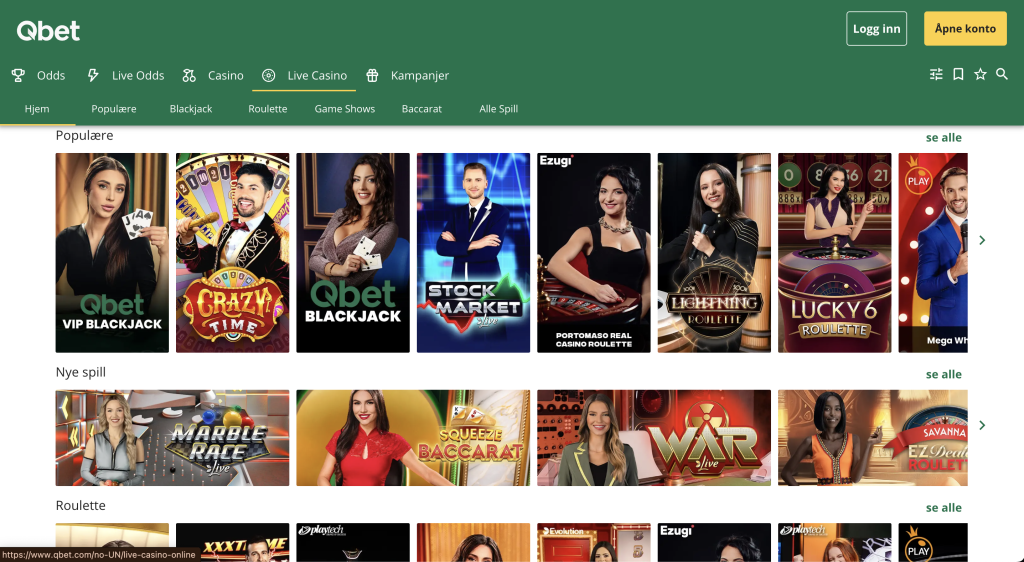Image resolution: width=1024 pixels, height=562 pixels.
Task: Open Stock Market Live game
Action: click(473, 253)
